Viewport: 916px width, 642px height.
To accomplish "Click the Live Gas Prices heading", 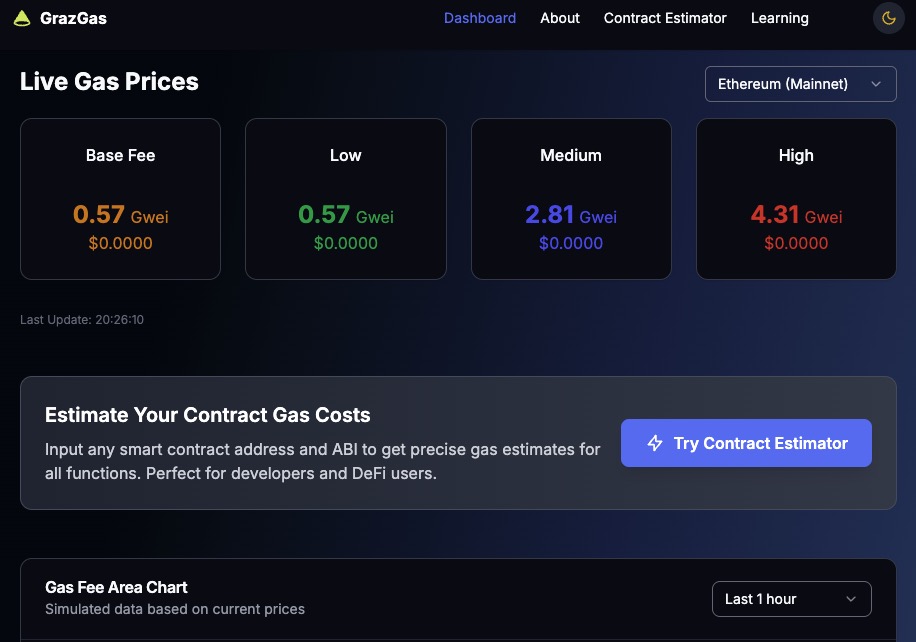I will [x=109, y=82].
